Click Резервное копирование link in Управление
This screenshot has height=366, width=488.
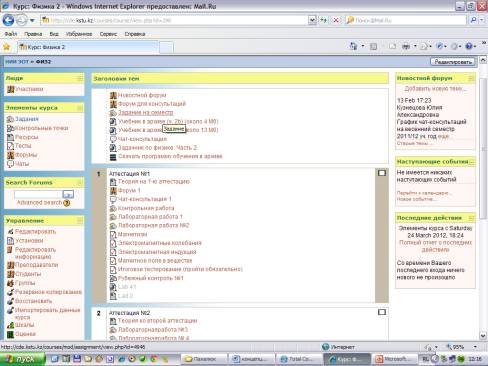tap(48, 292)
